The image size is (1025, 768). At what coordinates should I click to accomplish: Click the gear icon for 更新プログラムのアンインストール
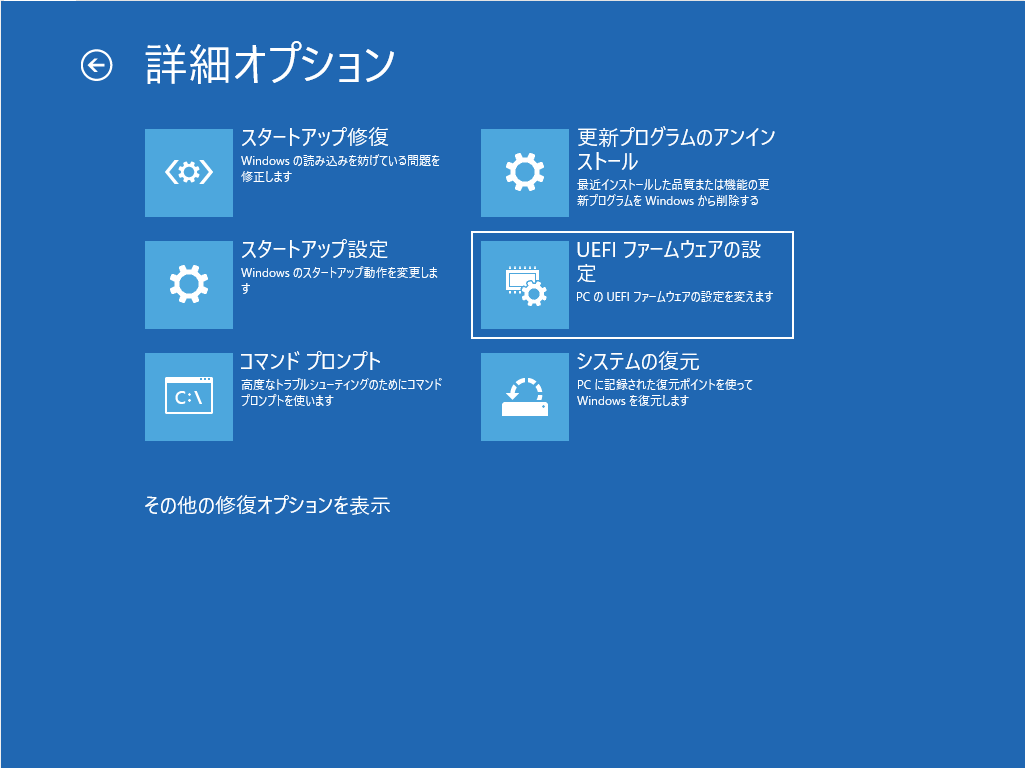525,173
